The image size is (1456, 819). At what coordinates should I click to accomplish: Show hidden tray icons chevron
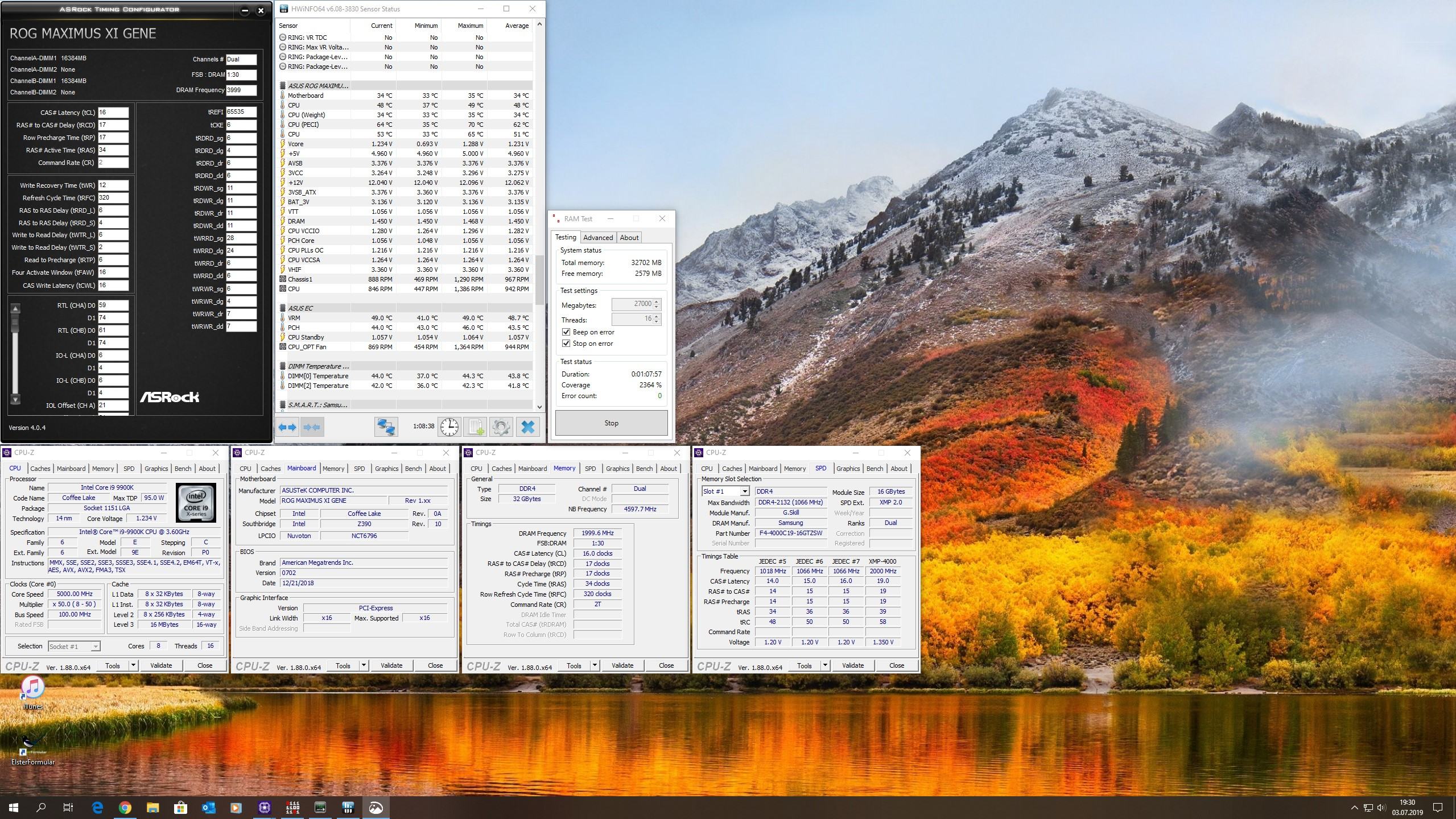1354,808
